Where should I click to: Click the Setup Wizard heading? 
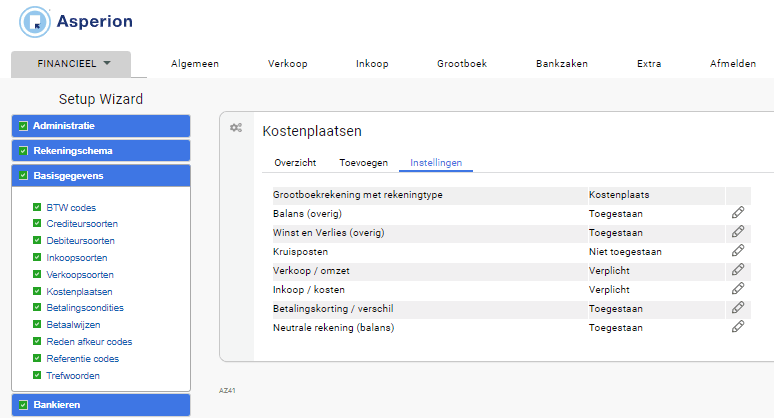[101, 99]
